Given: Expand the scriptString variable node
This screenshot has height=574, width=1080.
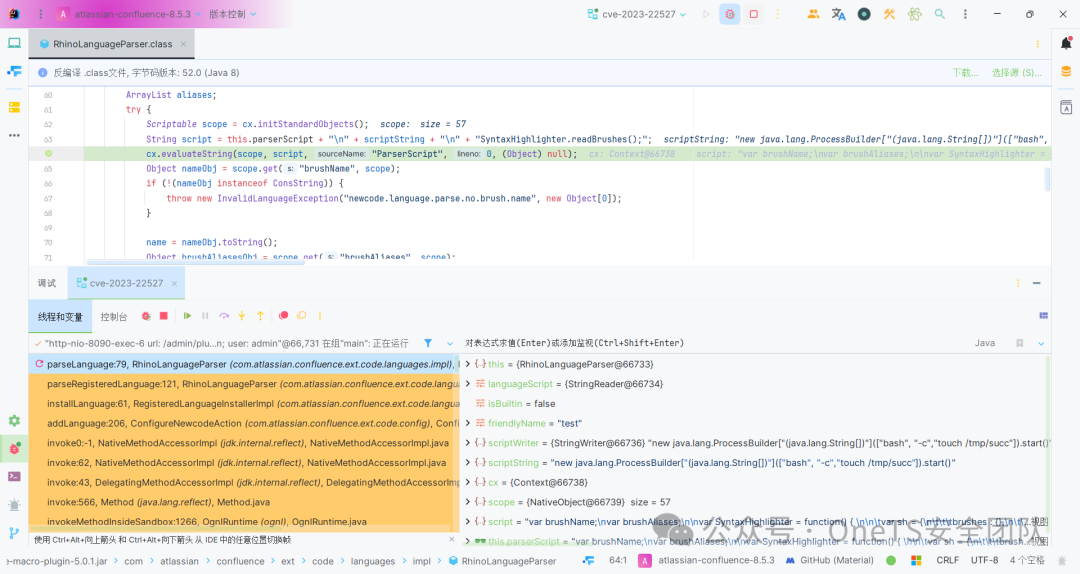Looking at the screenshot, I should [468, 462].
